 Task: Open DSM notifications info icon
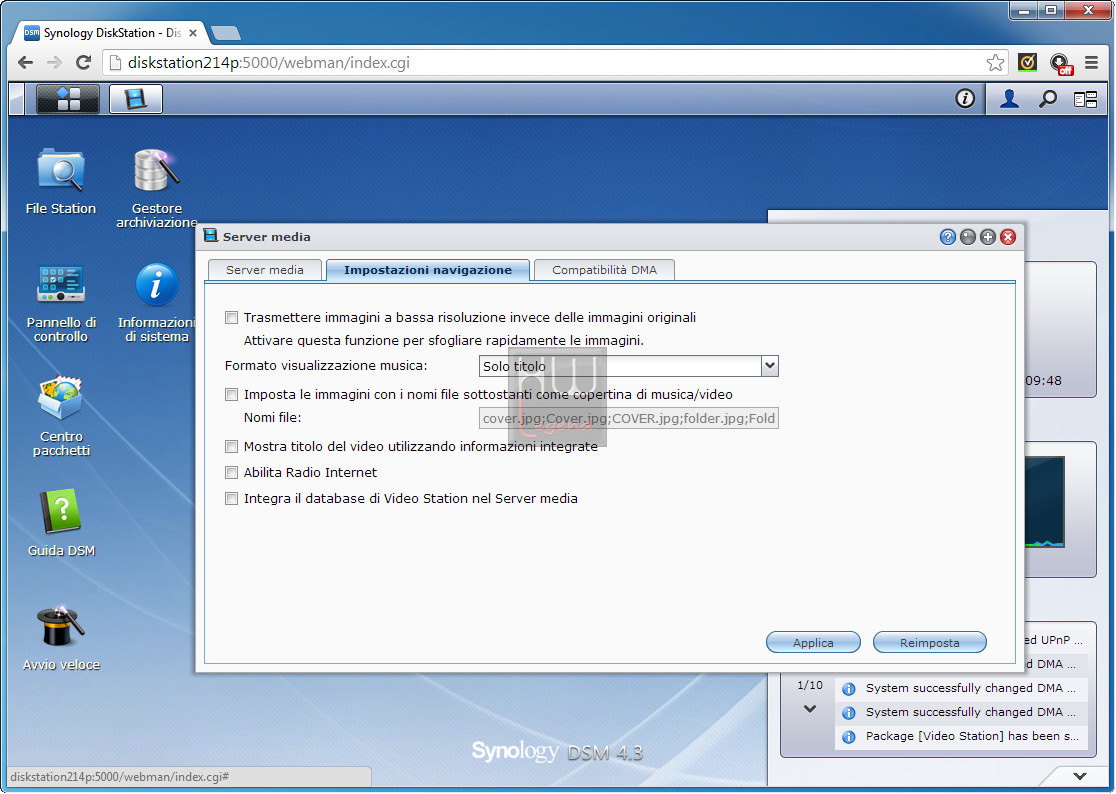[x=964, y=98]
